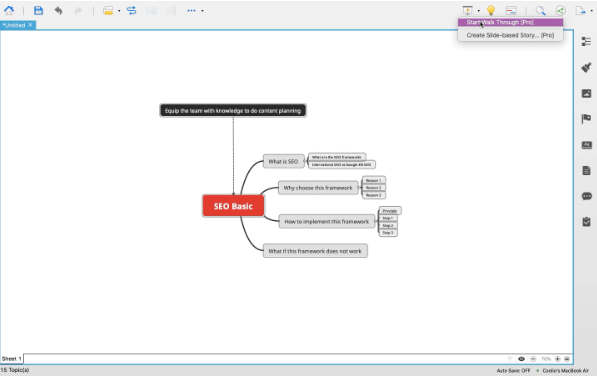The image size is (597, 376).
Task: Open the Format paintbrush panel
Action: 586,67
